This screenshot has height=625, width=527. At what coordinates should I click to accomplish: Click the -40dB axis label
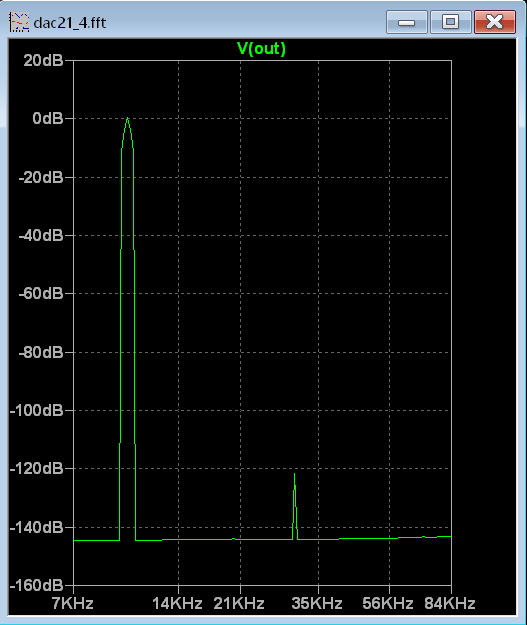tap(41, 236)
